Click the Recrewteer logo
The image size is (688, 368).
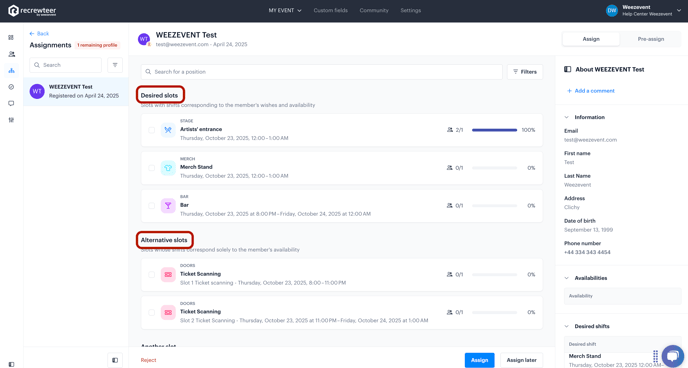tap(32, 11)
